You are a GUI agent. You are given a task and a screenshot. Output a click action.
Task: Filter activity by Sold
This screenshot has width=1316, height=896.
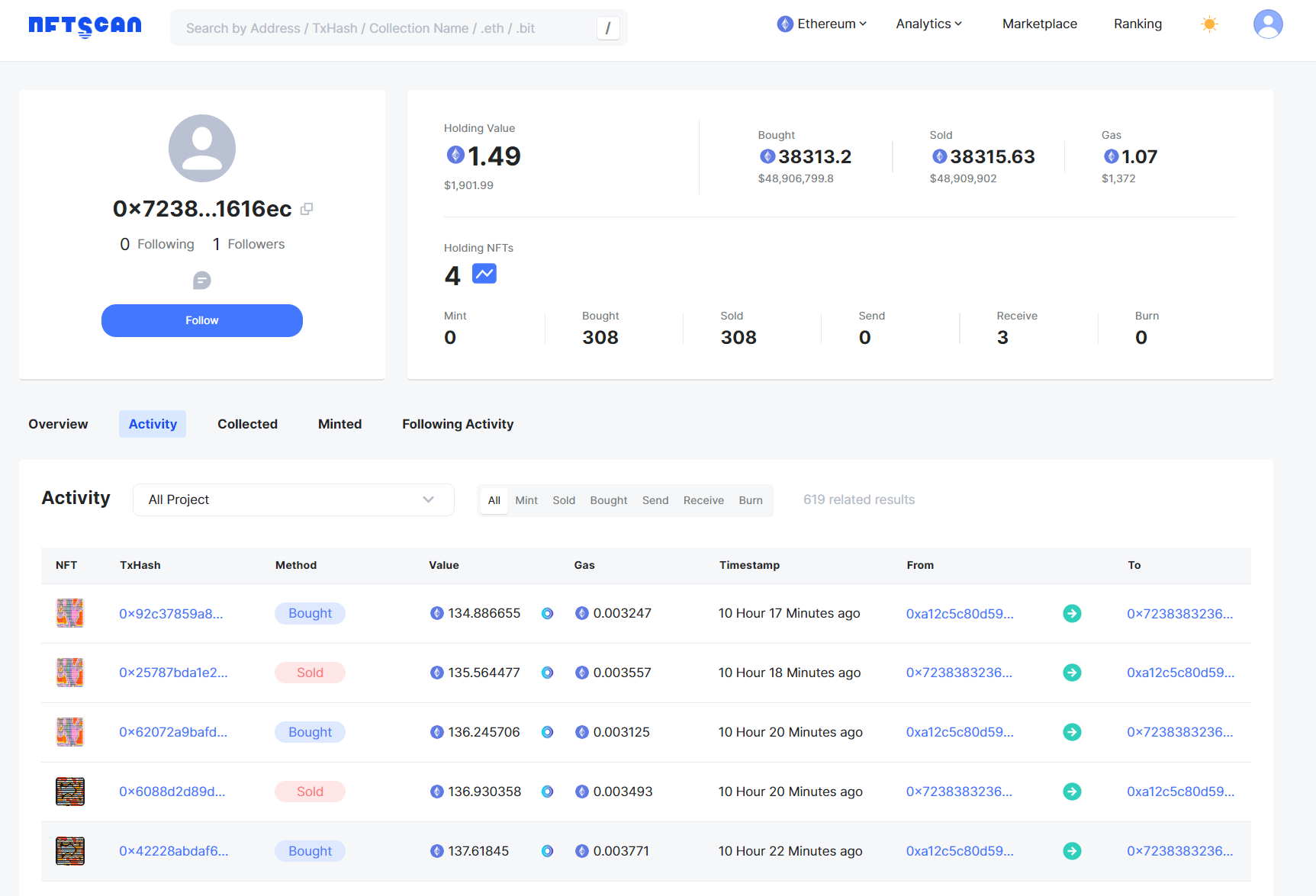[x=564, y=500]
